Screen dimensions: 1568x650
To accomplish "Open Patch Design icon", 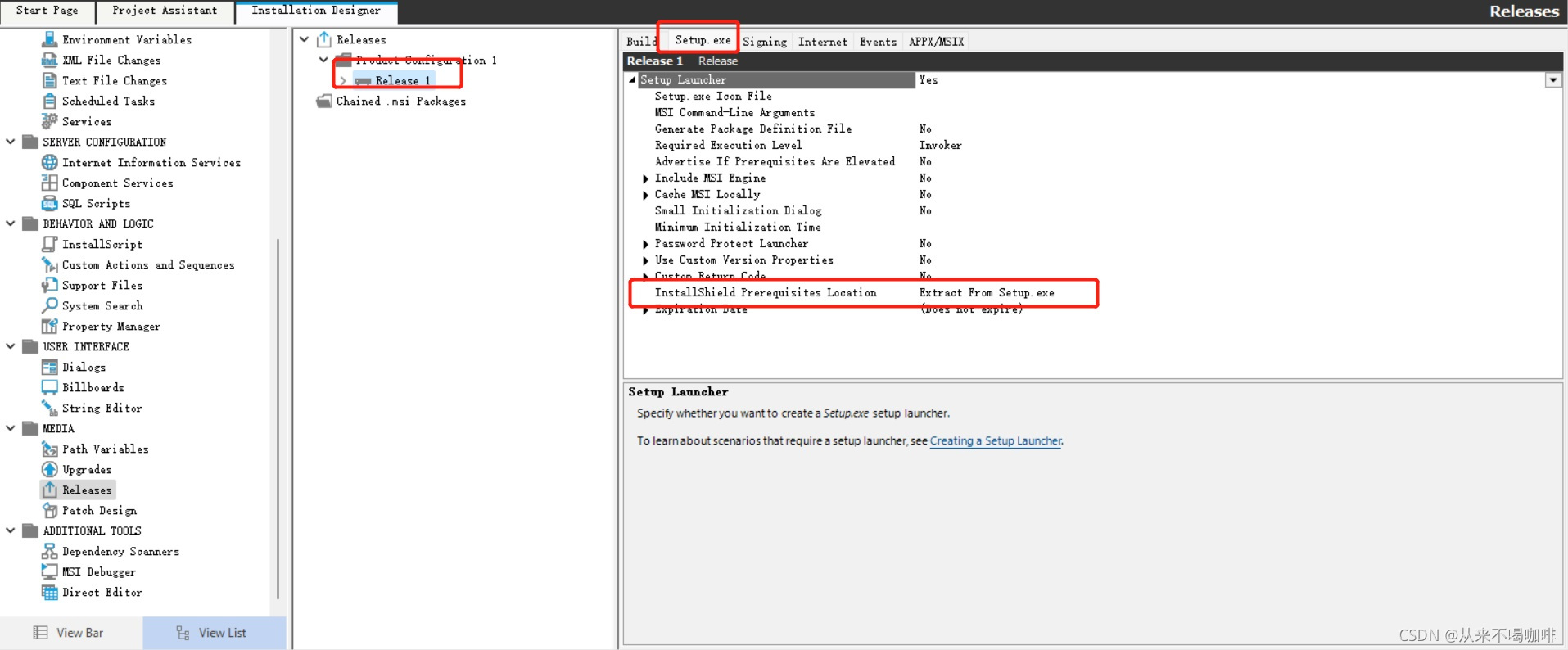I will (49, 510).
